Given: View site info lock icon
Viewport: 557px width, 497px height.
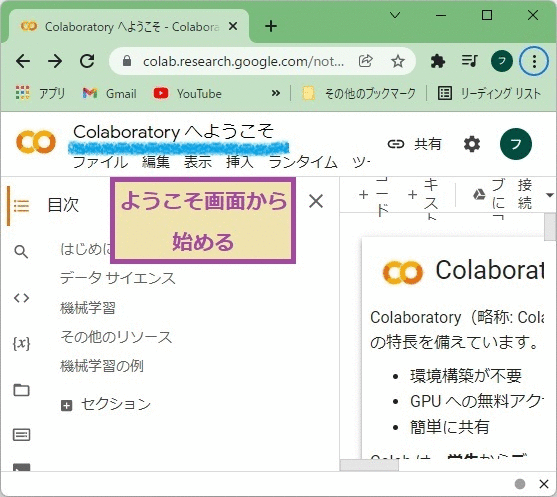Looking at the screenshot, I should [x=126, y=61].
